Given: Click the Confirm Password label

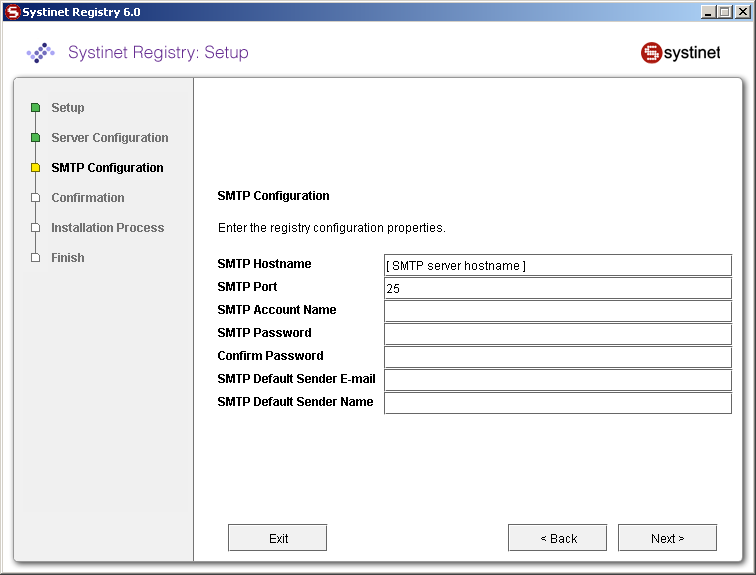Looking at the screenshot, I should [270, 356].
